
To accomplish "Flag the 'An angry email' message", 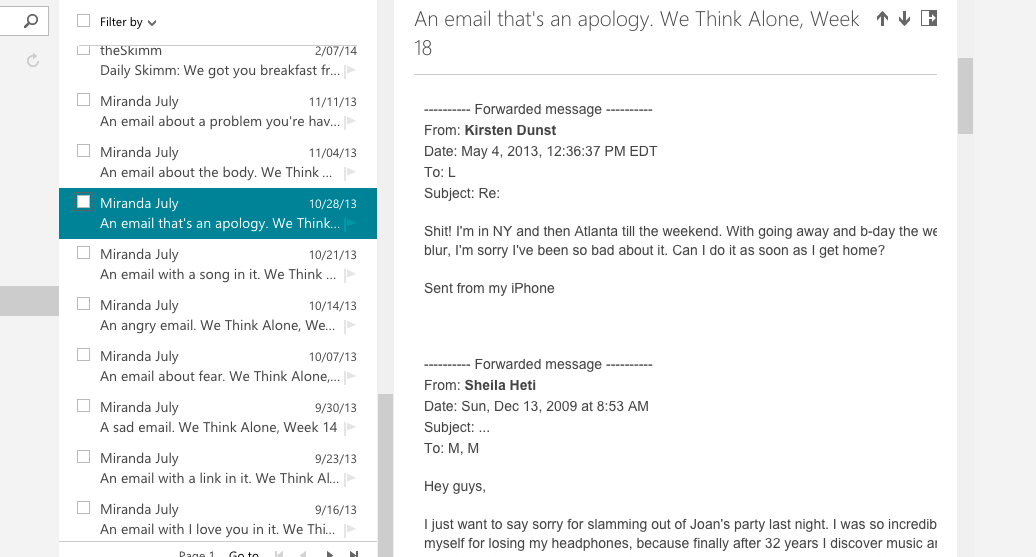I will tap(350, 326).
